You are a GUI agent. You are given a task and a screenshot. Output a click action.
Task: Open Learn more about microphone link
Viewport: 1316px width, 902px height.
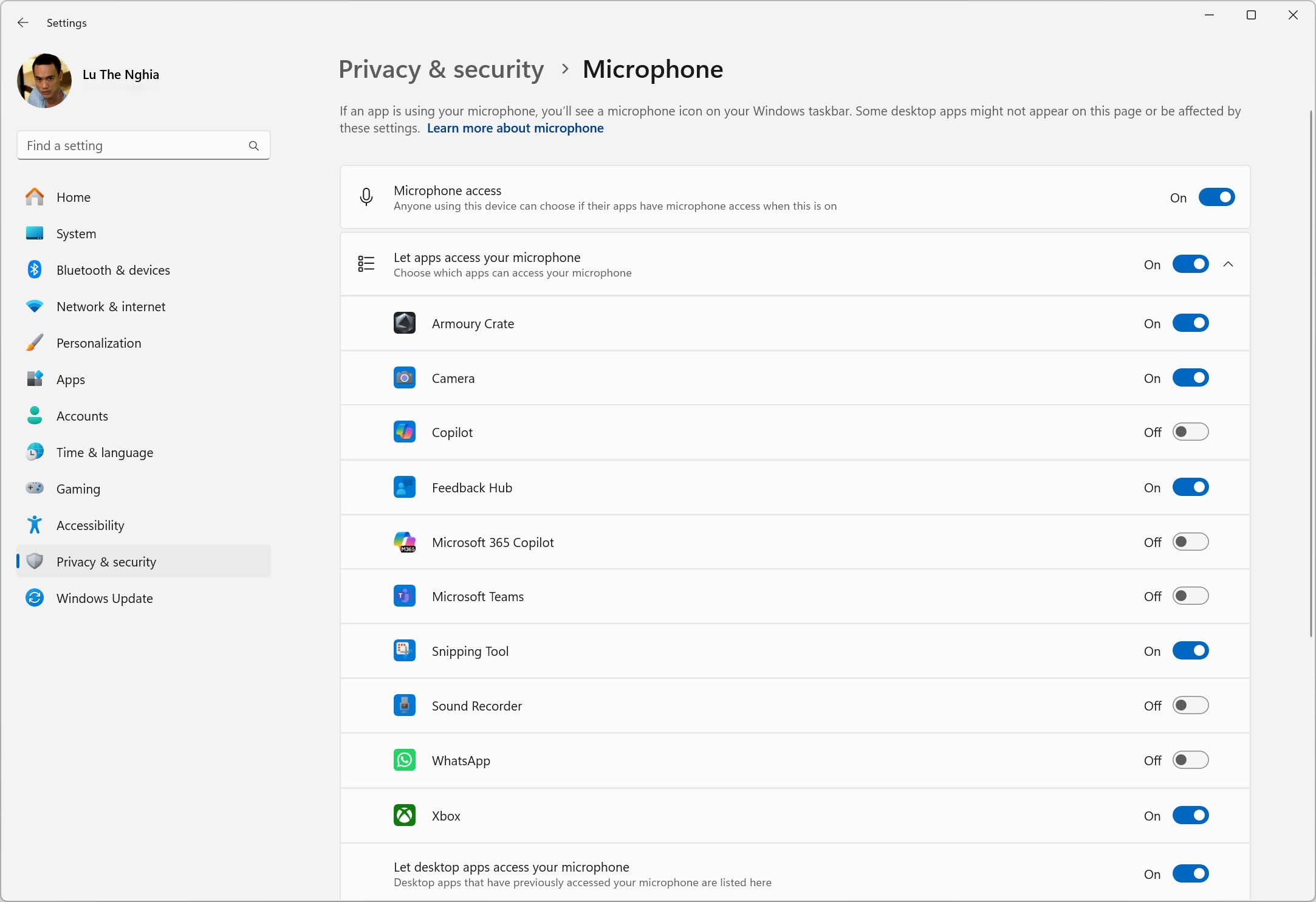click(x=515, y=128)
